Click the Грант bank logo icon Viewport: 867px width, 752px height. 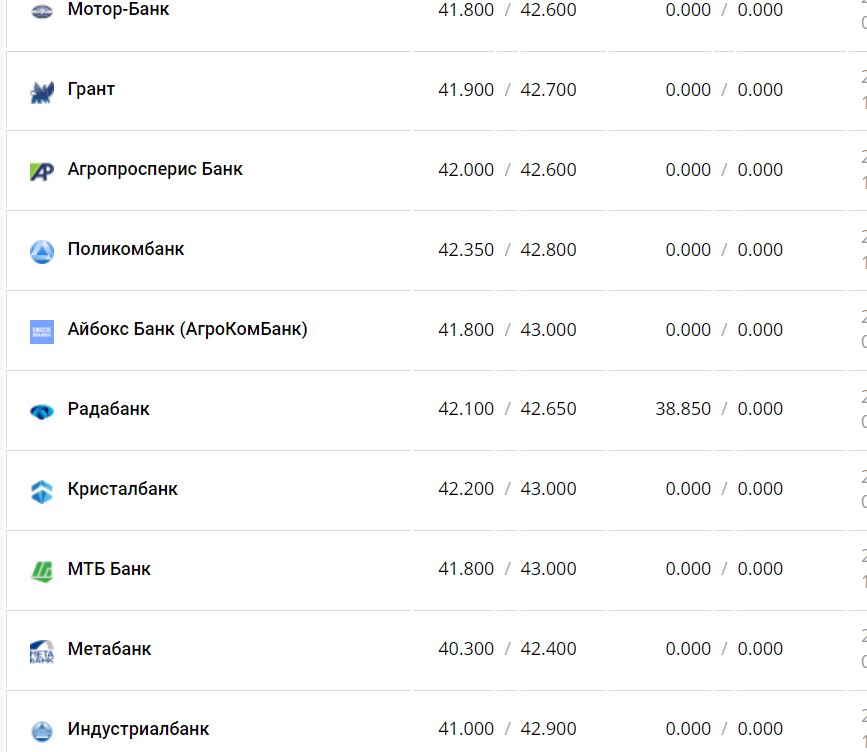tap(42, 92)
